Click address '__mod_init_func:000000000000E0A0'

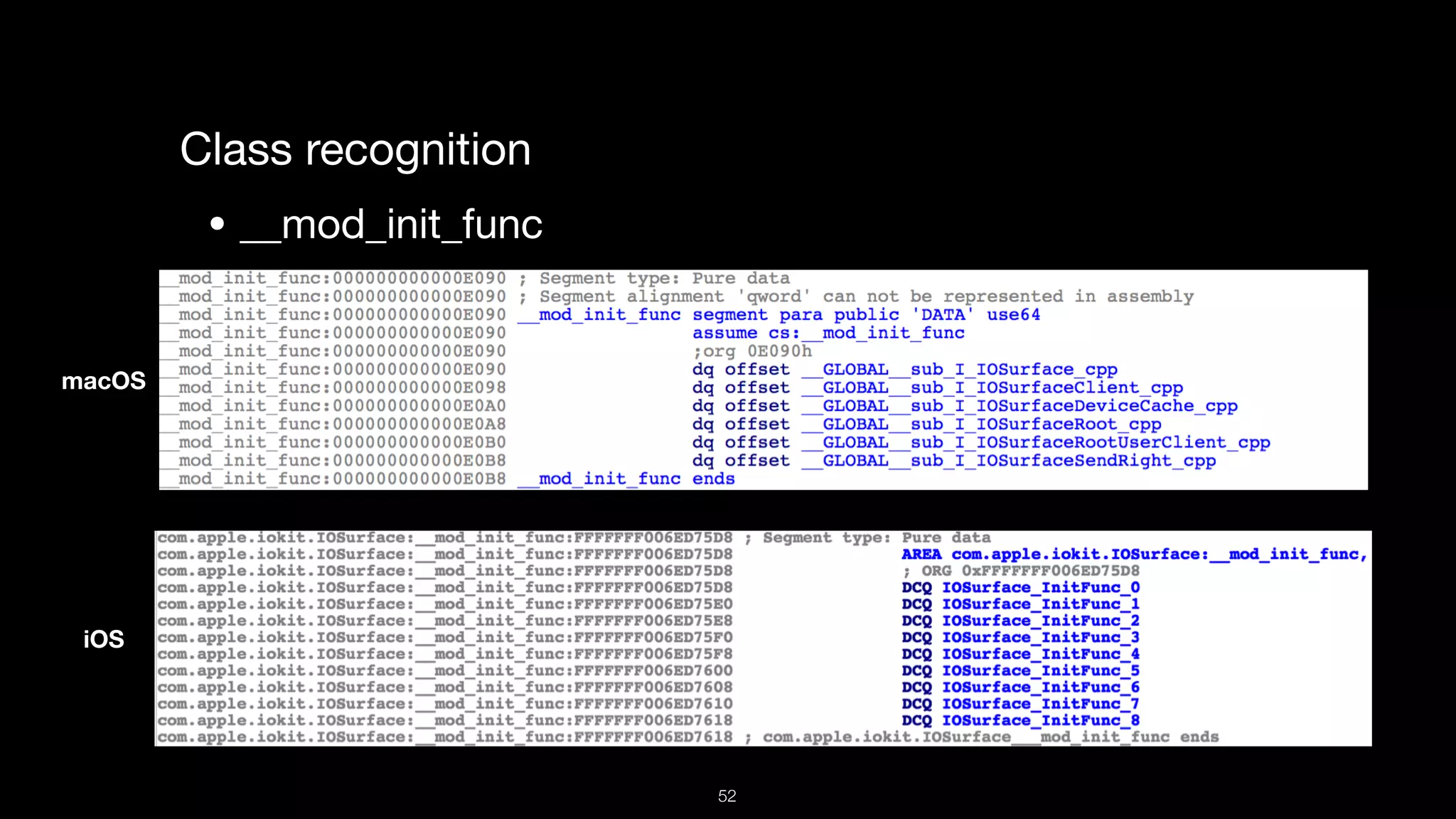334,406
